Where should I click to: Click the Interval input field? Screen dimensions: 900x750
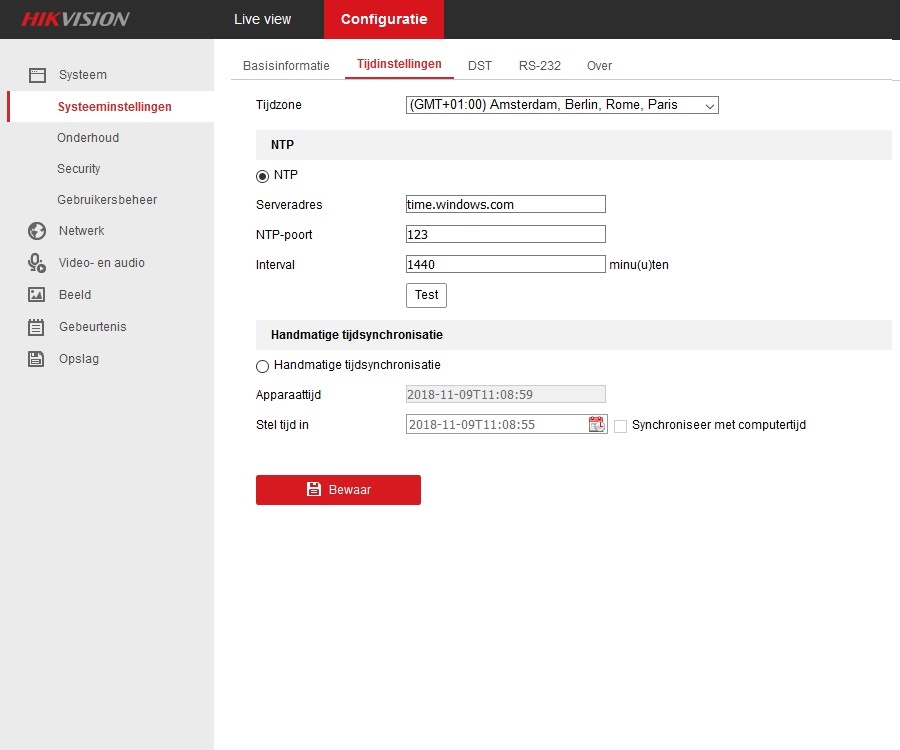coord(506,264)
